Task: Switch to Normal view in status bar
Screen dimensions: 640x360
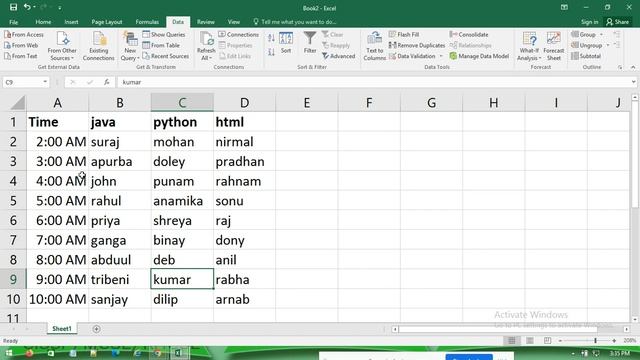Action: (511, 340)
